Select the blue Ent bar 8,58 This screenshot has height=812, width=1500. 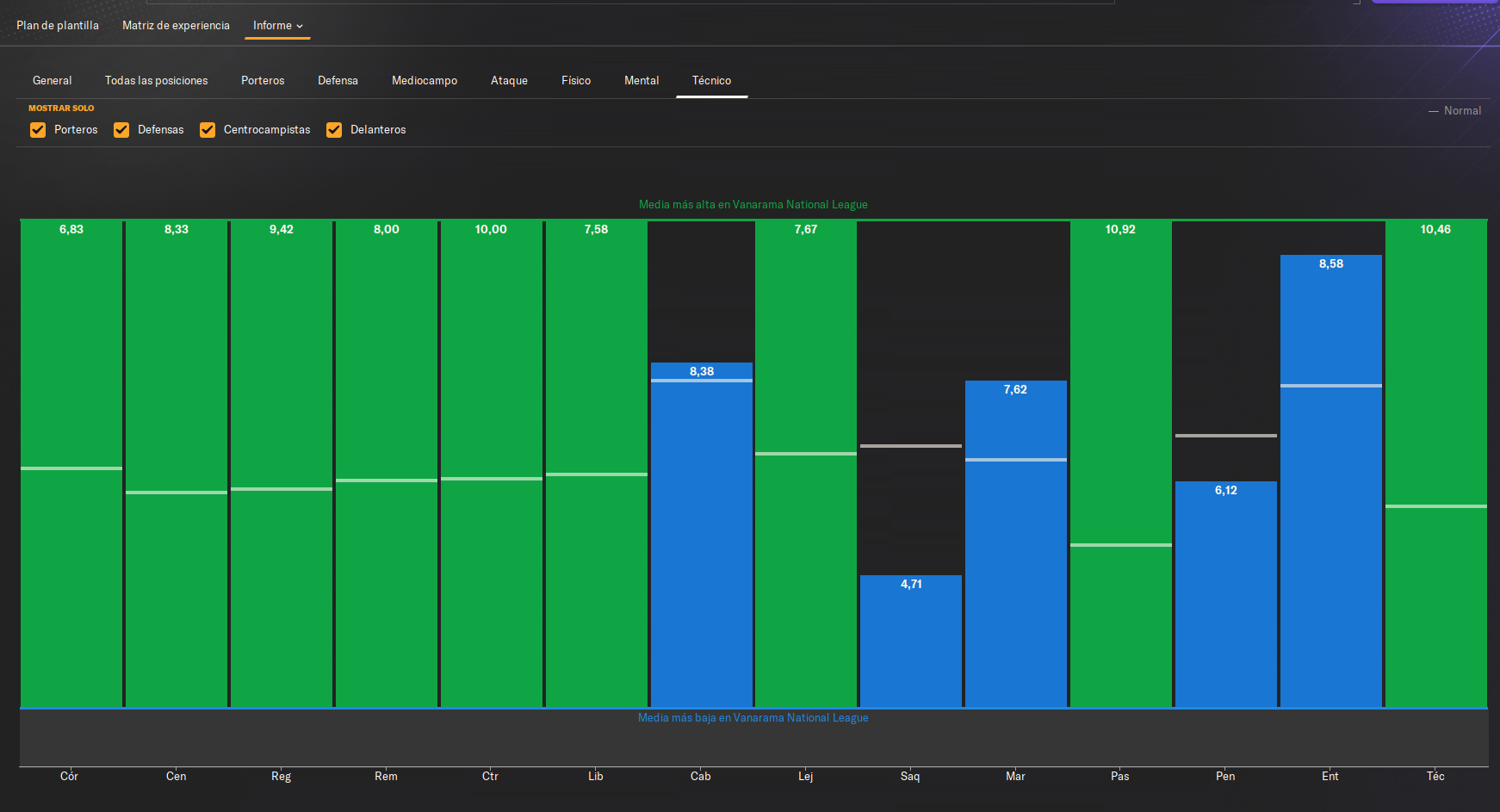(x=1331, y=480)
